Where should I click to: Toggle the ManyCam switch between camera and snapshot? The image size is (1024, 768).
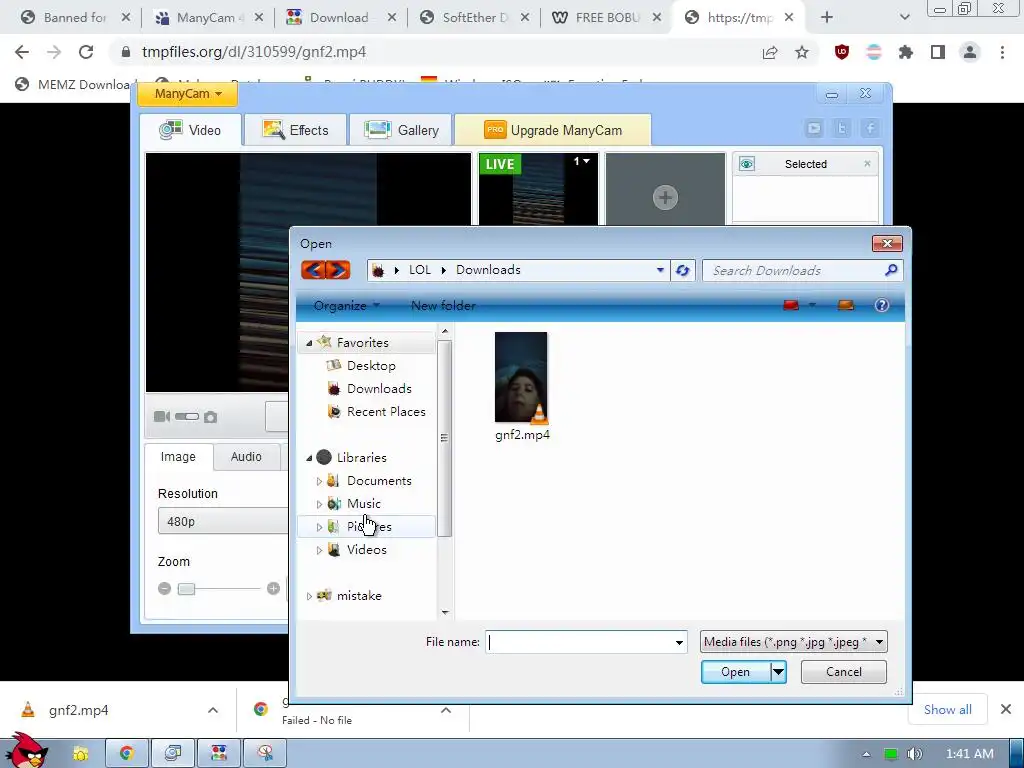187,416
